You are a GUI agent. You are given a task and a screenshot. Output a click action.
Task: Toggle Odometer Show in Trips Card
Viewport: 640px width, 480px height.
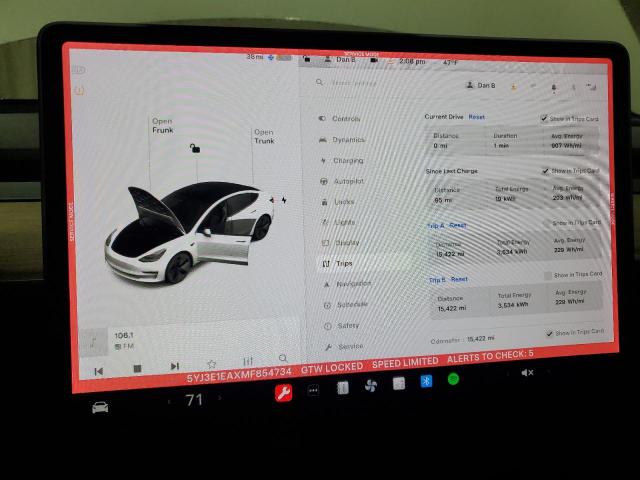pos(550,333)
